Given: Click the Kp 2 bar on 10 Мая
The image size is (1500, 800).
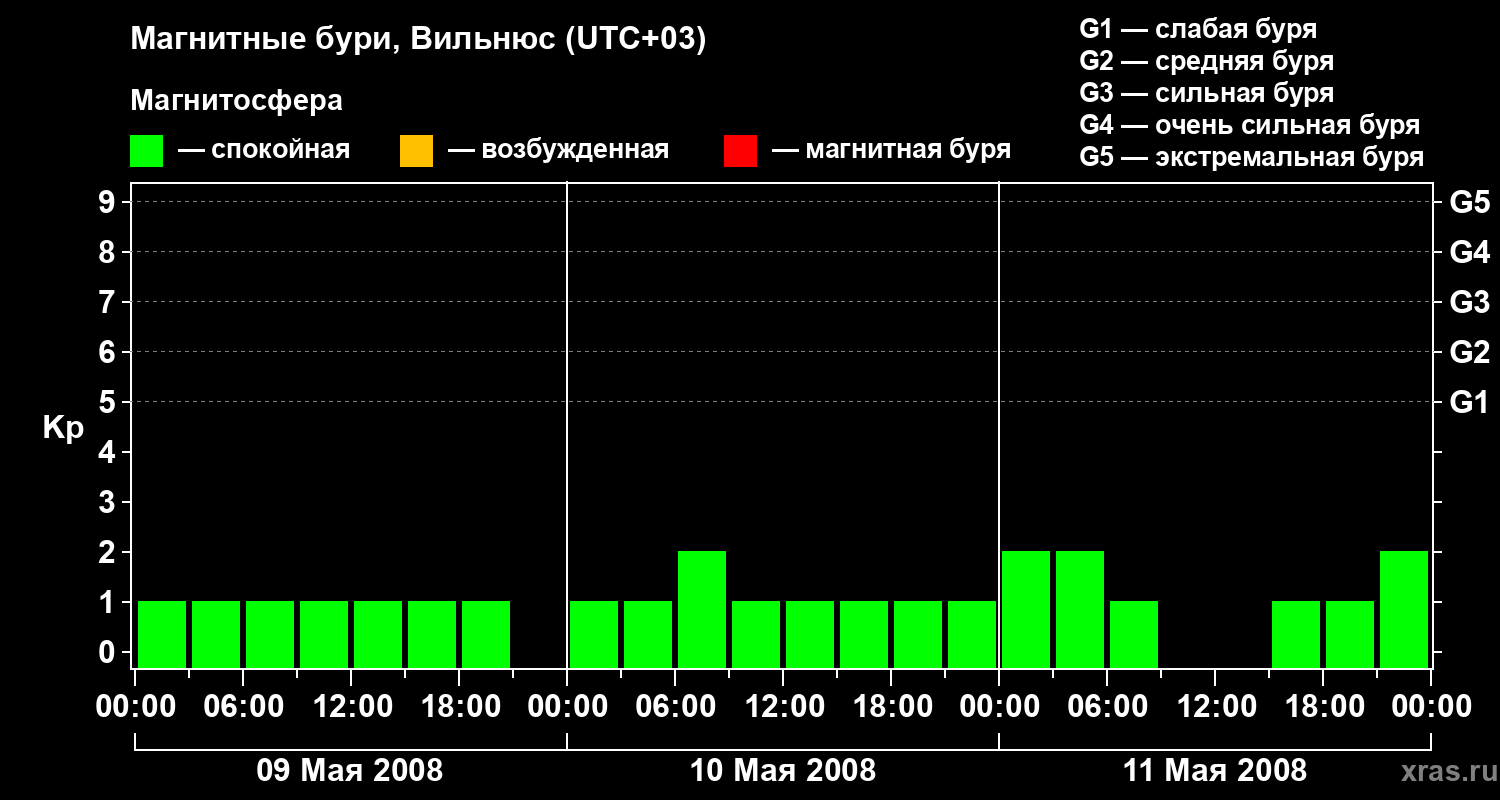Looking at the screenshot, I should pos(702,609).
